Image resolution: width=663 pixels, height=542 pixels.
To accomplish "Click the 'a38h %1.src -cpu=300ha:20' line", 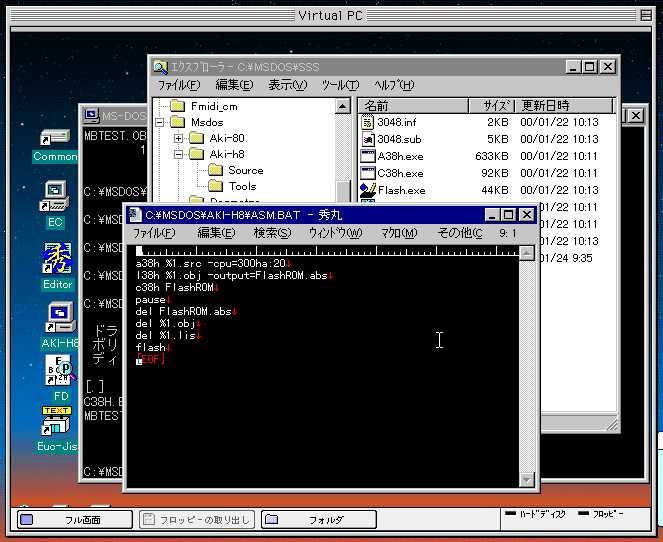I will pos(213,263).
